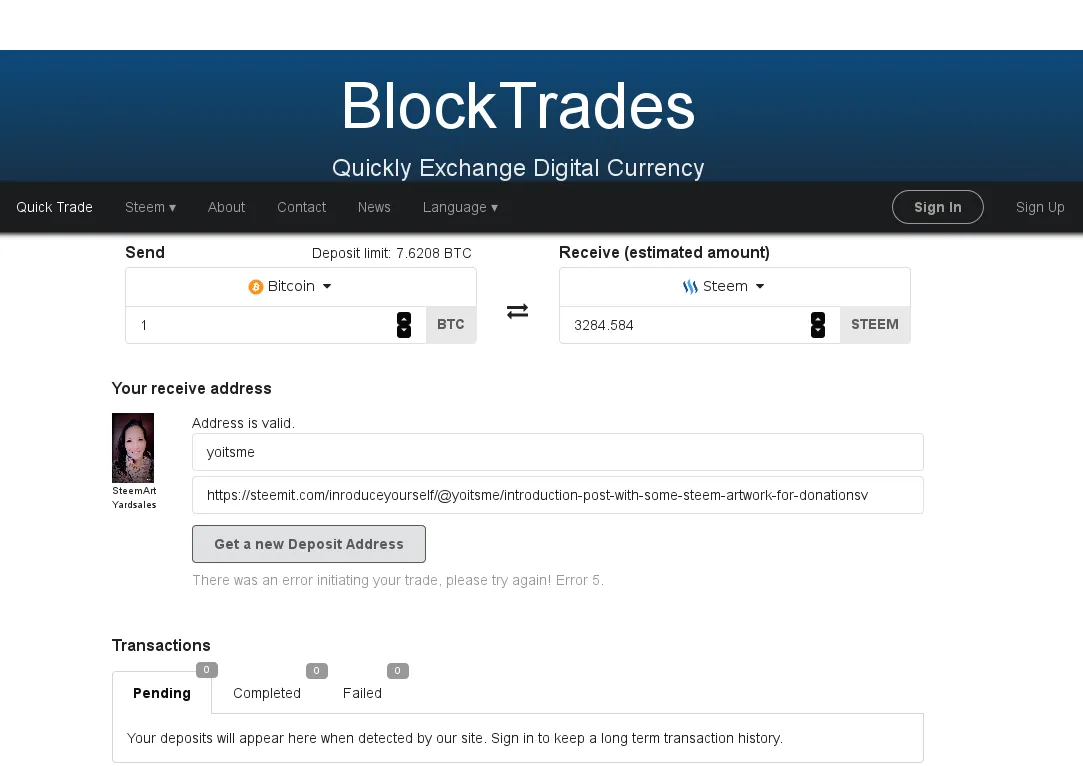The height and width of the screenshot is (766, 1083).
Task: Click the Failed tab count badge
Action: point(397,670)
